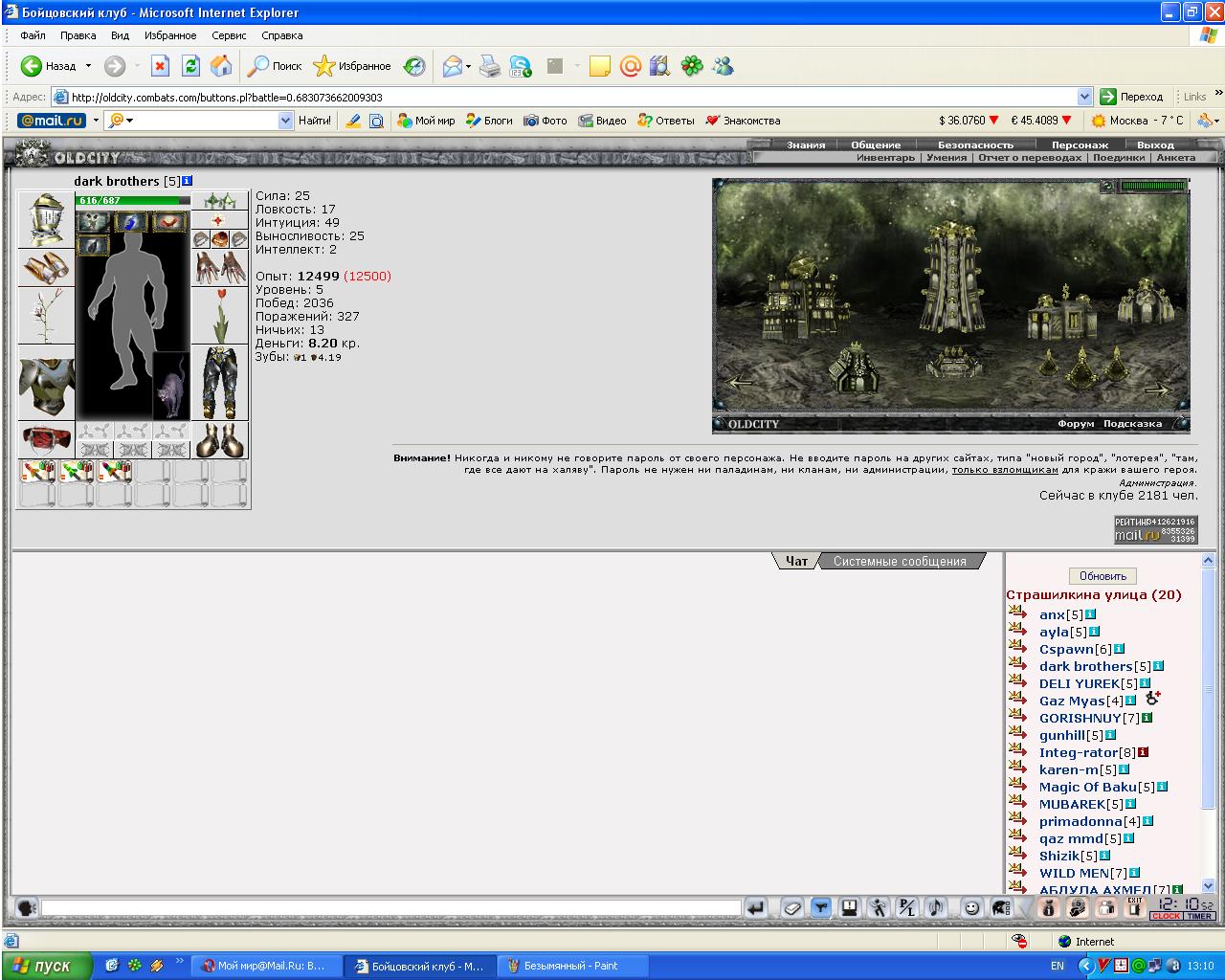This screenshot has height=980, width=1225.
Task: Open the Инвентарь link in top navigation
Action: point(885,158)
